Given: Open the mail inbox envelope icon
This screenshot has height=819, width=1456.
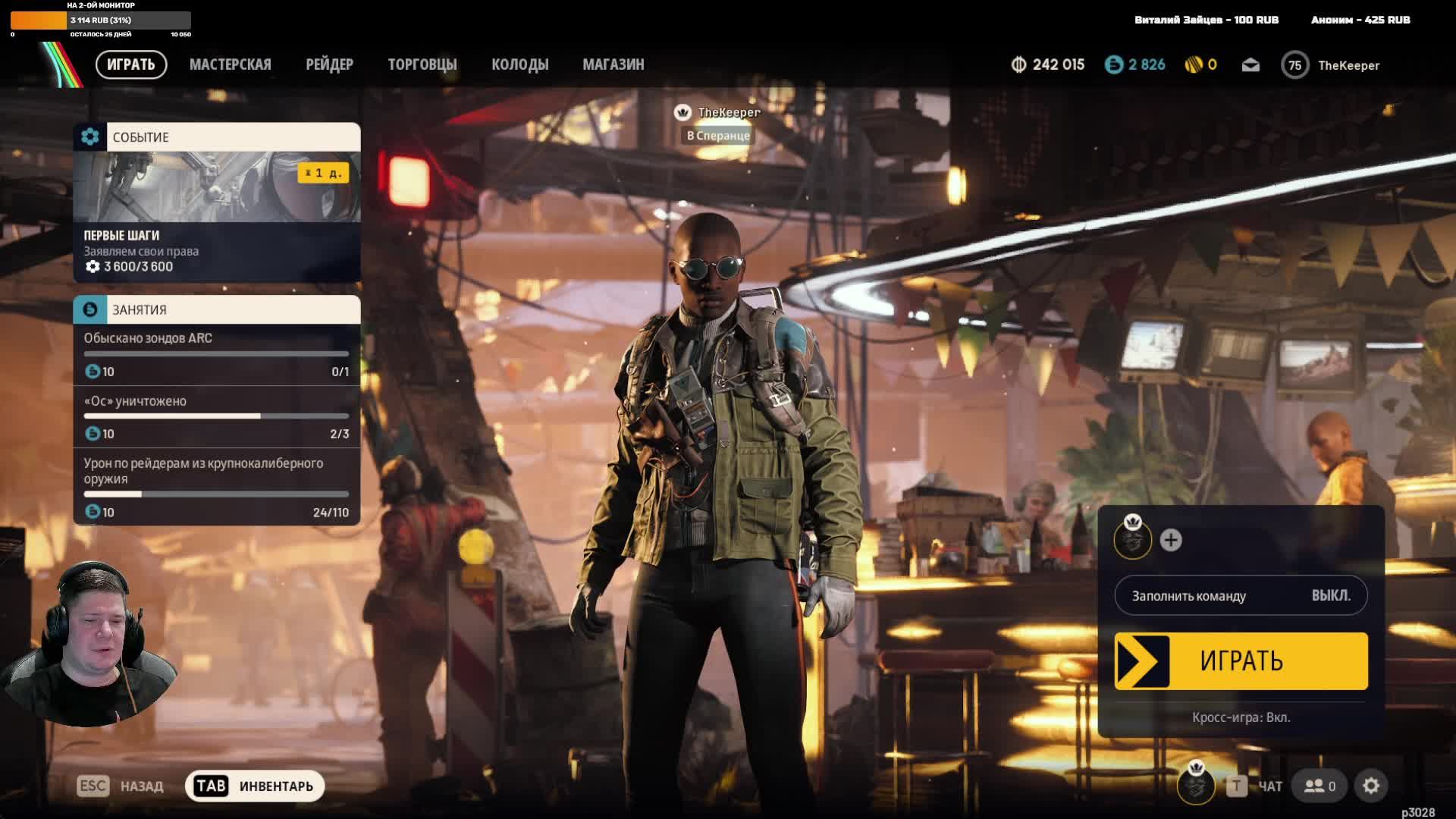Looking at the screenshot, I should pyautogui.click(x=1250, y=65).
